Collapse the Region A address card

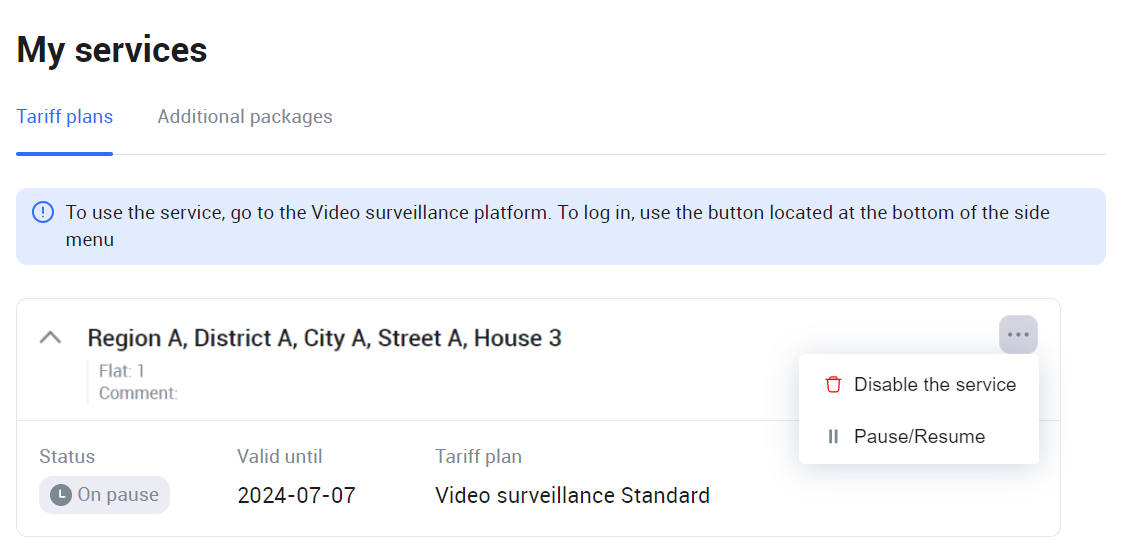(50, 338)
